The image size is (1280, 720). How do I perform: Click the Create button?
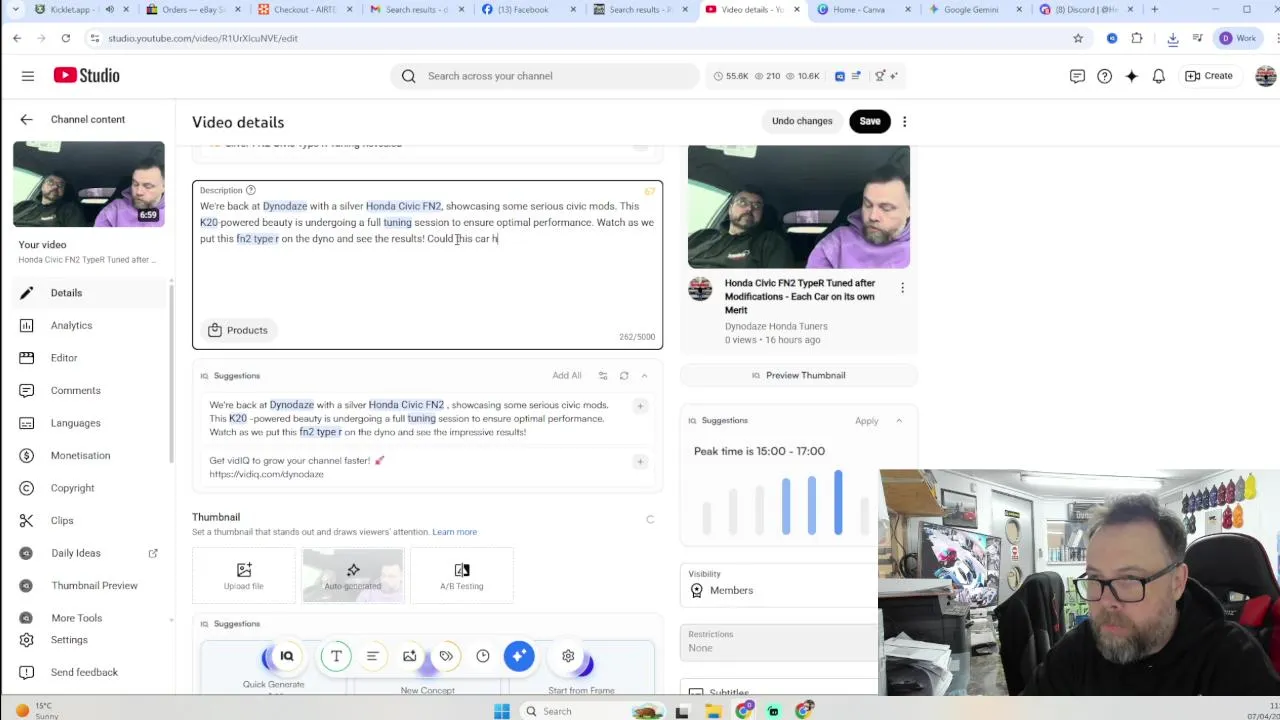tap(1208, 76)
